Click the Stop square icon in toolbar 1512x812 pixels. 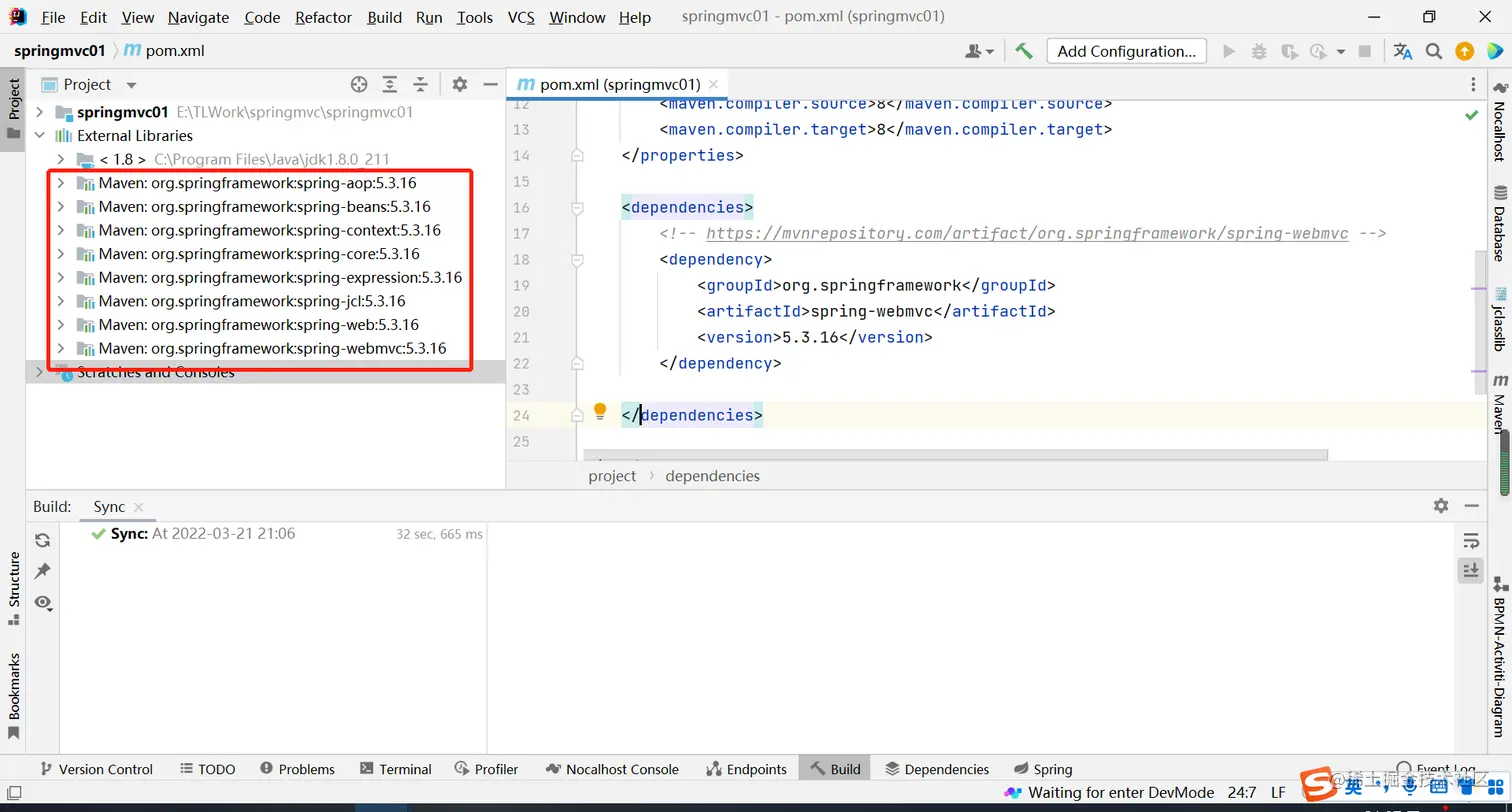click(1365, 51)
